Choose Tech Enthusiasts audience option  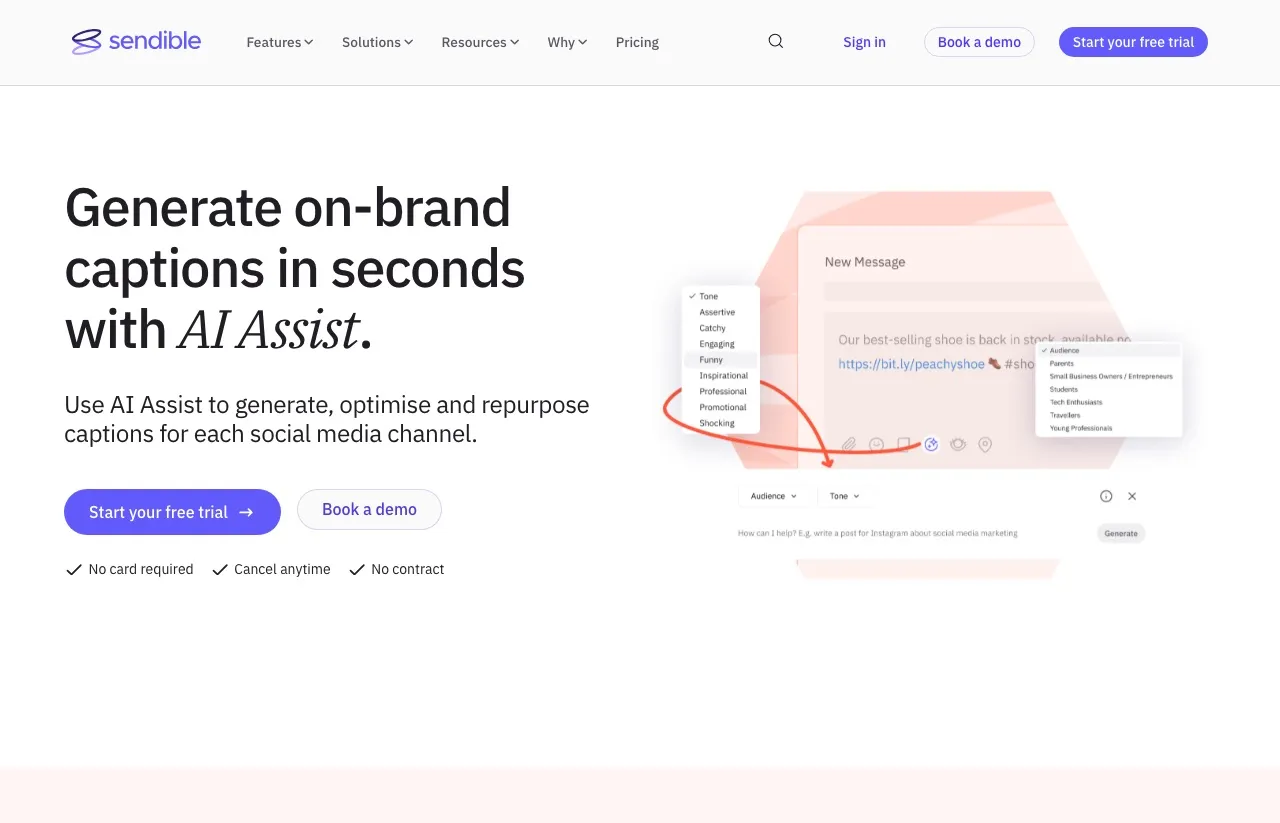coord(1075,402)
